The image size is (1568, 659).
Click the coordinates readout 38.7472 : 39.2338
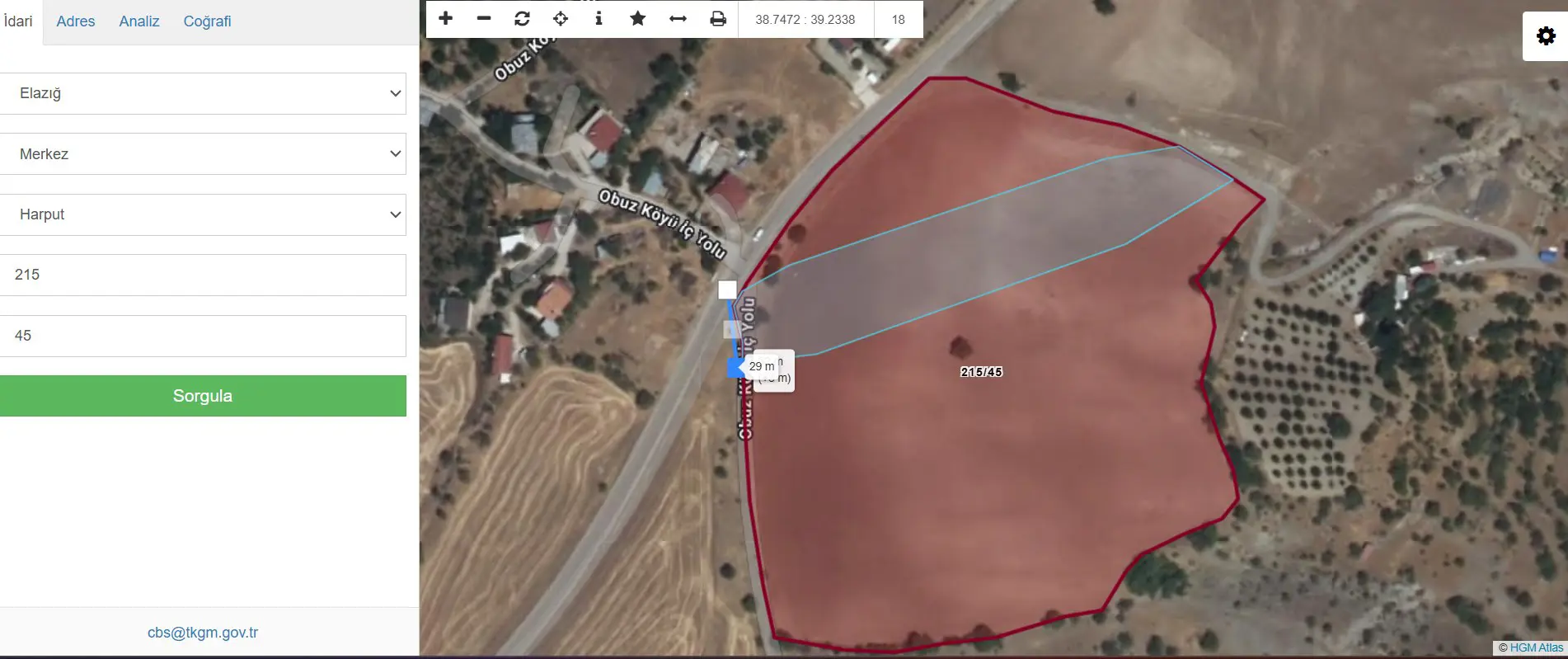click(x=805, y=19)
